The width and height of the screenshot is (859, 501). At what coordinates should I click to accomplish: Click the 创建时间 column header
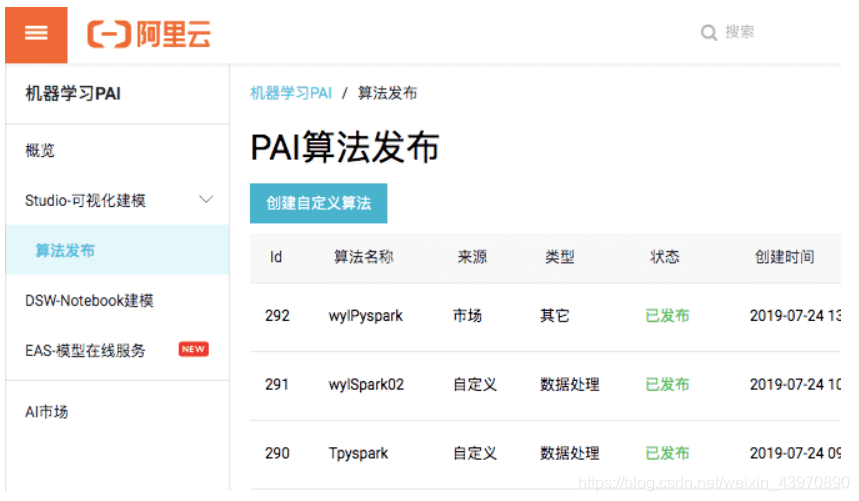pyautogui.click(x=784, y=257)
